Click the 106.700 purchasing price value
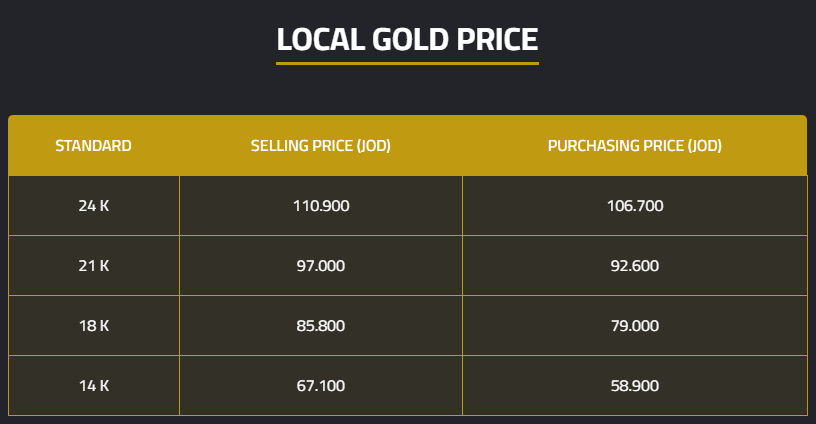The image size is (816, 424). (634, 206)
